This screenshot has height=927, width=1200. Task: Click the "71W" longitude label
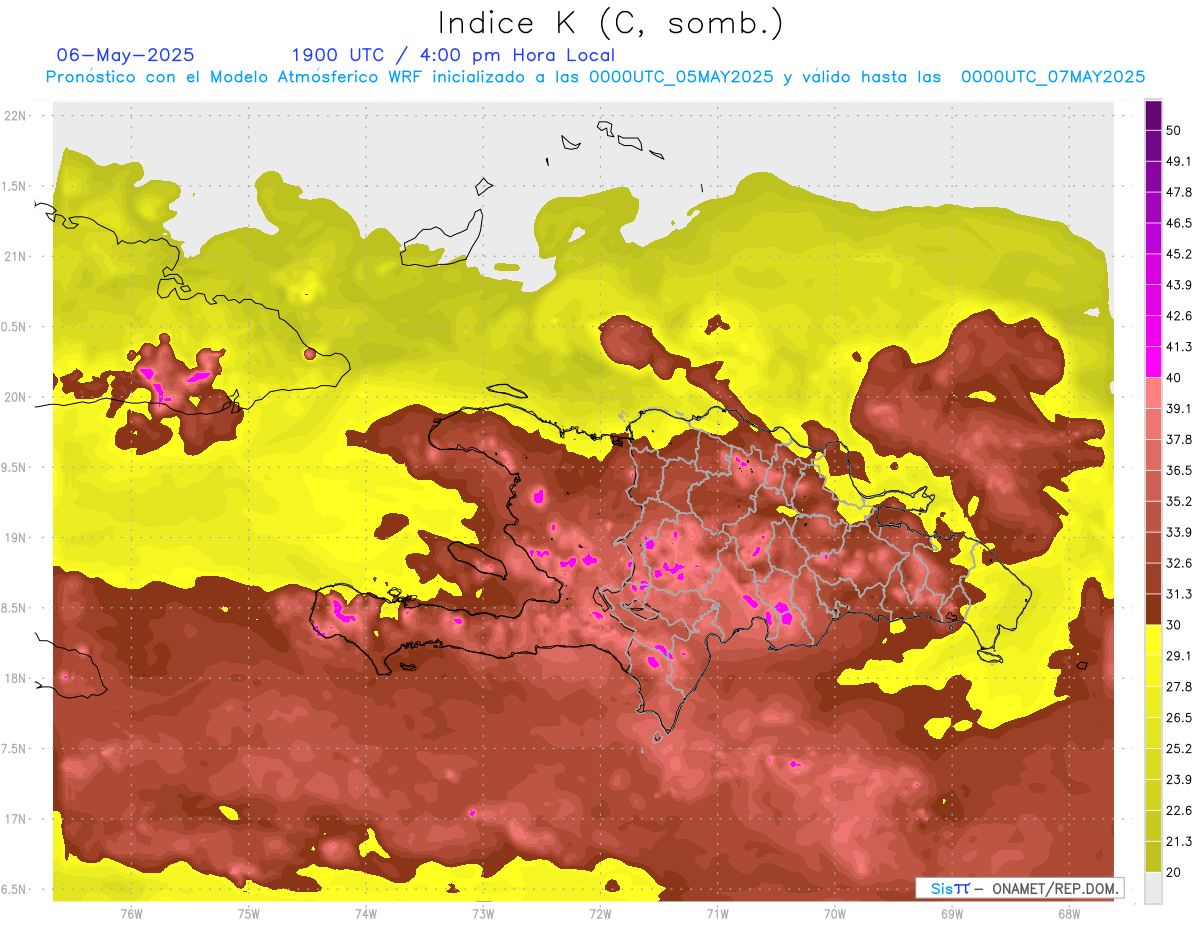717,914
